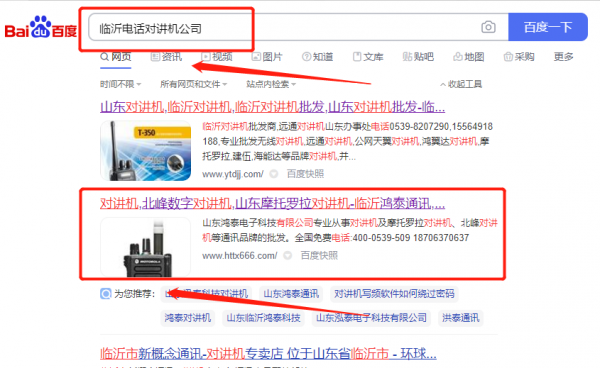Open the 视频 video search tab
The width and height of the screenshot is (600, 368).
(x=217, y=57)
